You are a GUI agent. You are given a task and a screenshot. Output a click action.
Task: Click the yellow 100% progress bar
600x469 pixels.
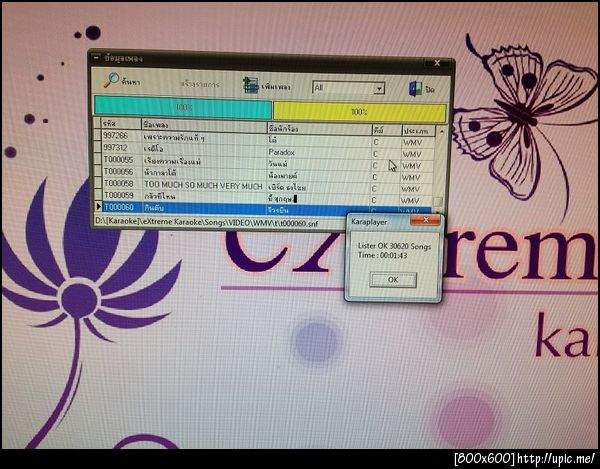tap(360, 112)
